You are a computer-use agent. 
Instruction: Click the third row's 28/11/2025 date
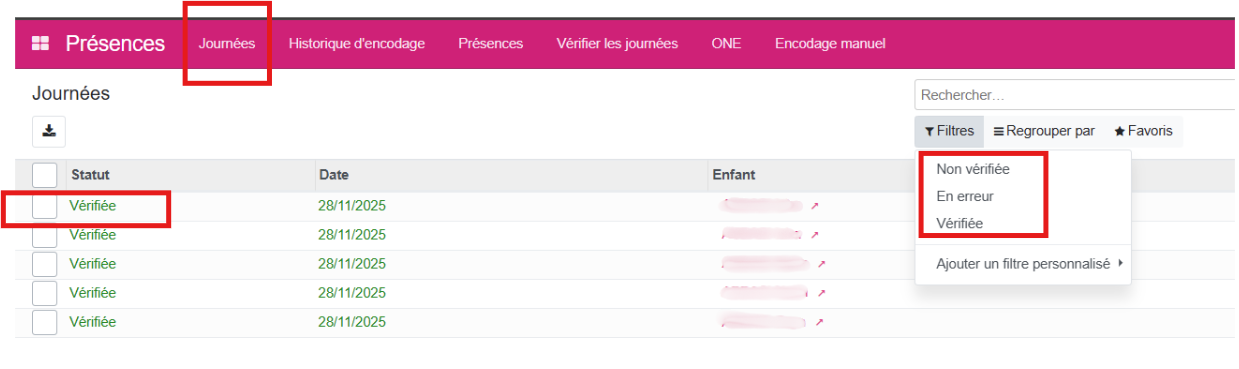click(352, 264)
